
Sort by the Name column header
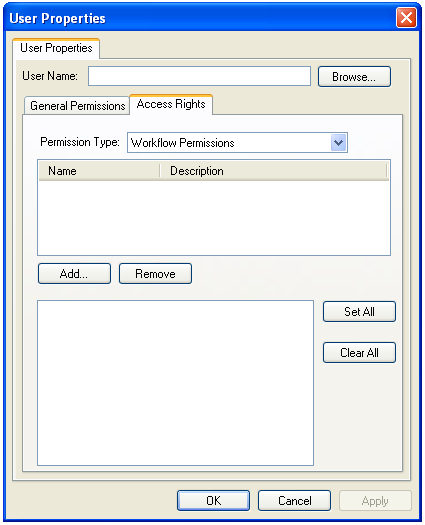point(99,171)
